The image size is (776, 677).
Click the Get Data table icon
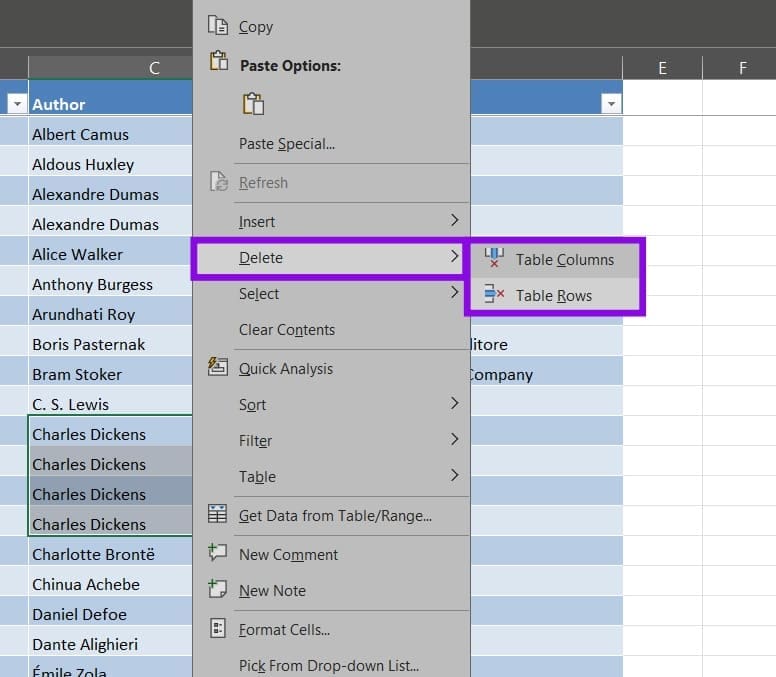click(217, 514)
